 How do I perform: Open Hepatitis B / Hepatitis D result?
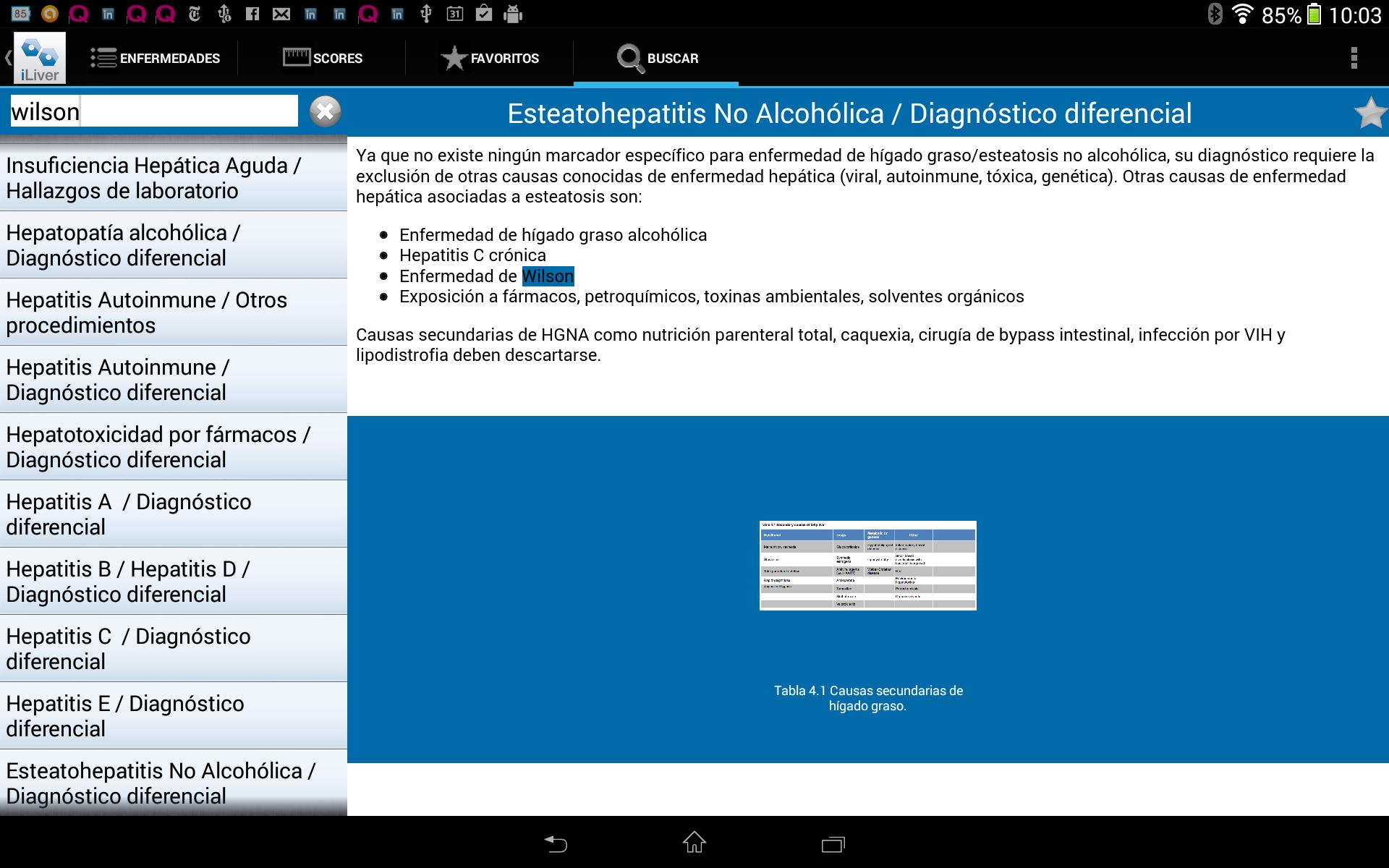click(x=174, y=582)
